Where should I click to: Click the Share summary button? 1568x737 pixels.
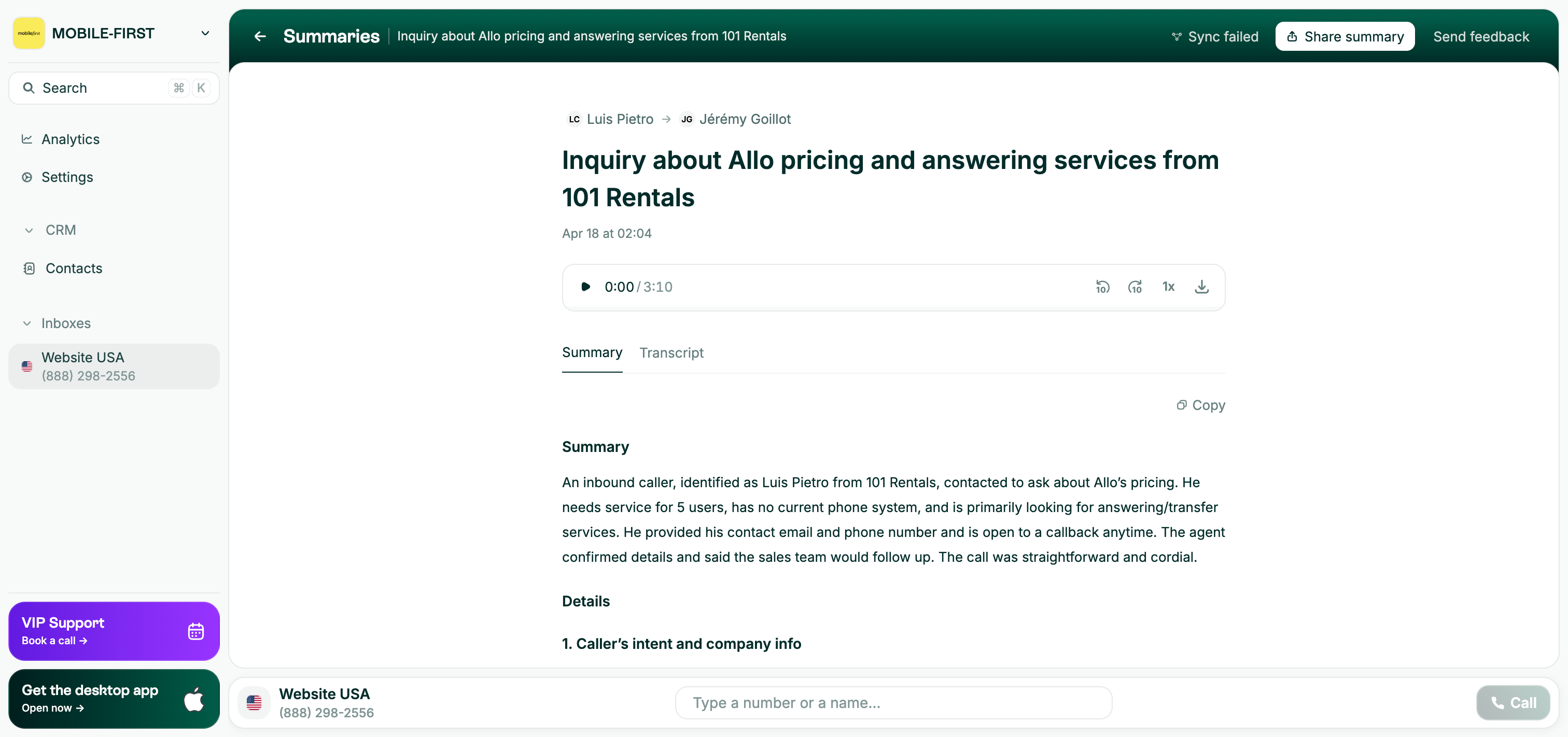(1345, 36)
